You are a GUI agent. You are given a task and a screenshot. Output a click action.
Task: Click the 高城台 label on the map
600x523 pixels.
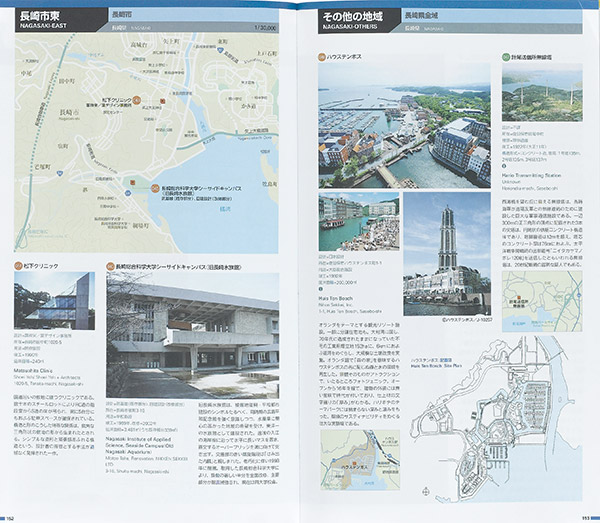pyautogui.click(x=138, y=45)
